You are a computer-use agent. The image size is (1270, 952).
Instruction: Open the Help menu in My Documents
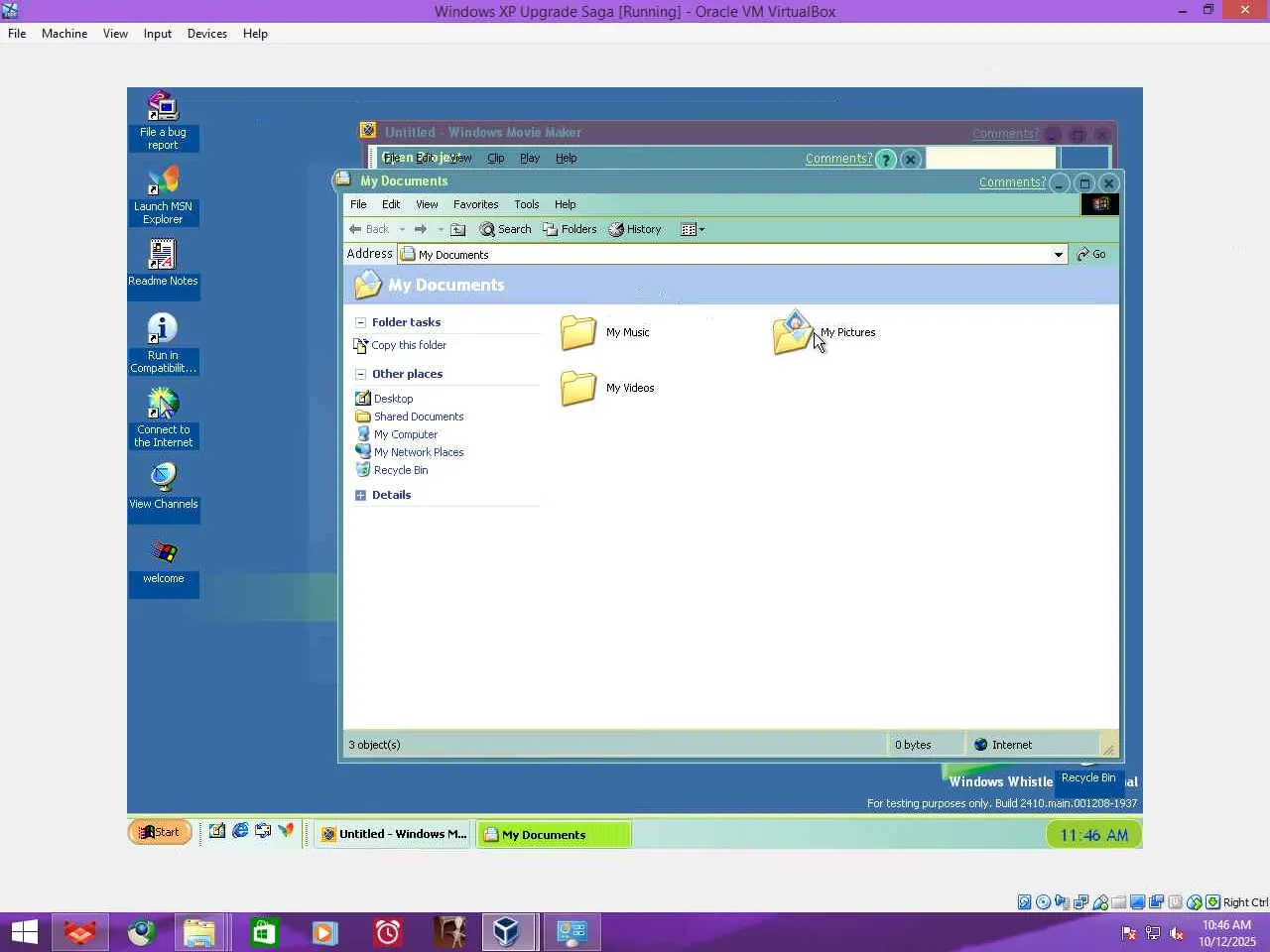[566, 204]
